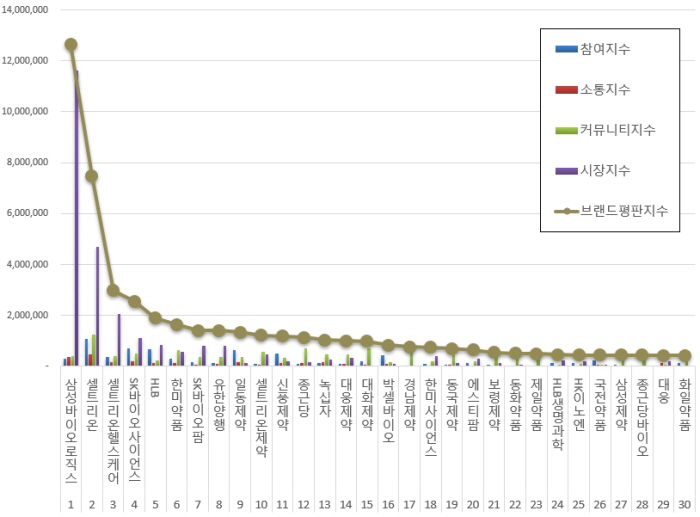This screenshot has height=517, width=700.
Task: Select the 종근당바이오 axis label
Action: pyautogui.click(x=642, y=418)
